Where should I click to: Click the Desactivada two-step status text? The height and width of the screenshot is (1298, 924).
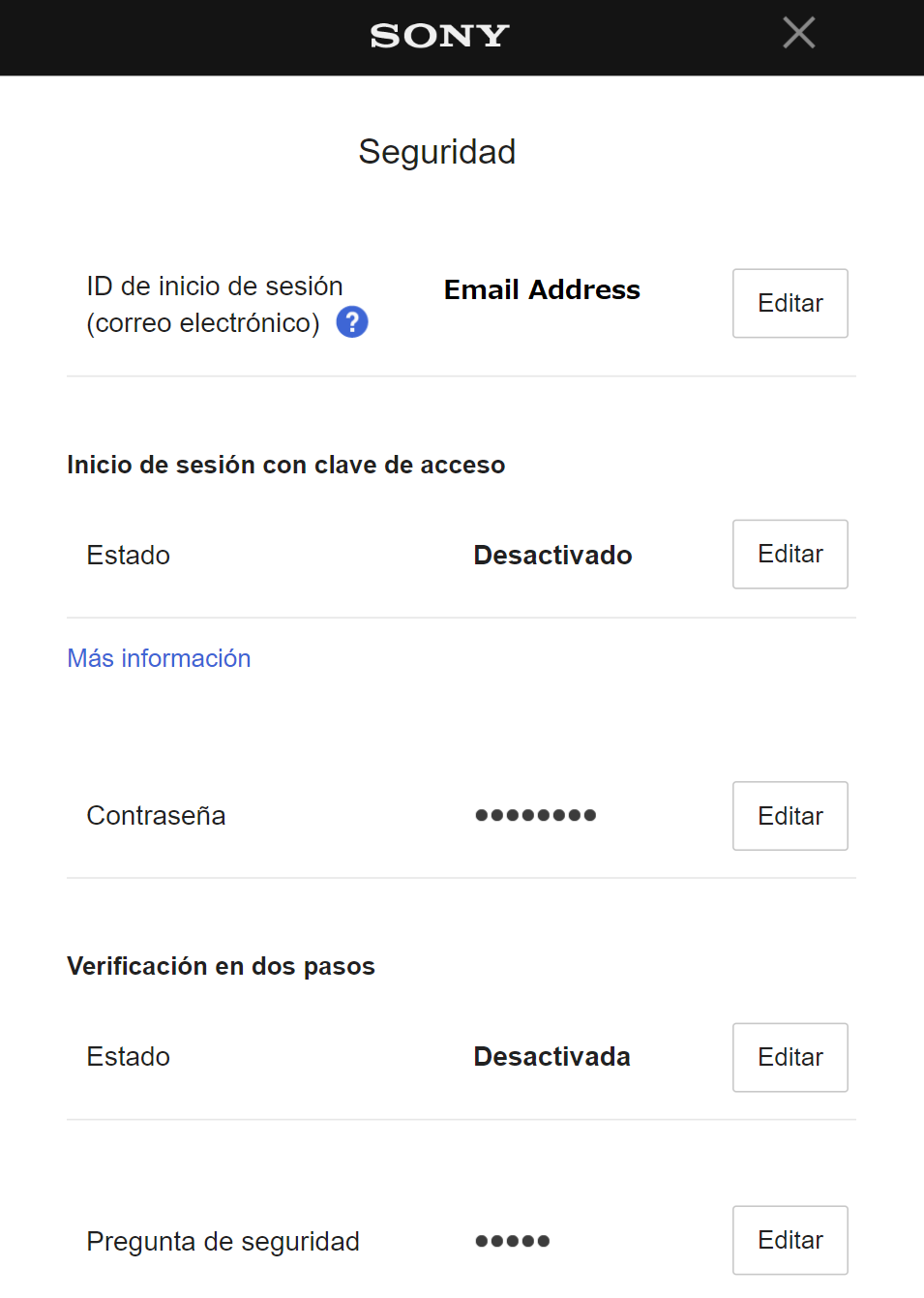pyautogui.click(x=551, y=1056)
